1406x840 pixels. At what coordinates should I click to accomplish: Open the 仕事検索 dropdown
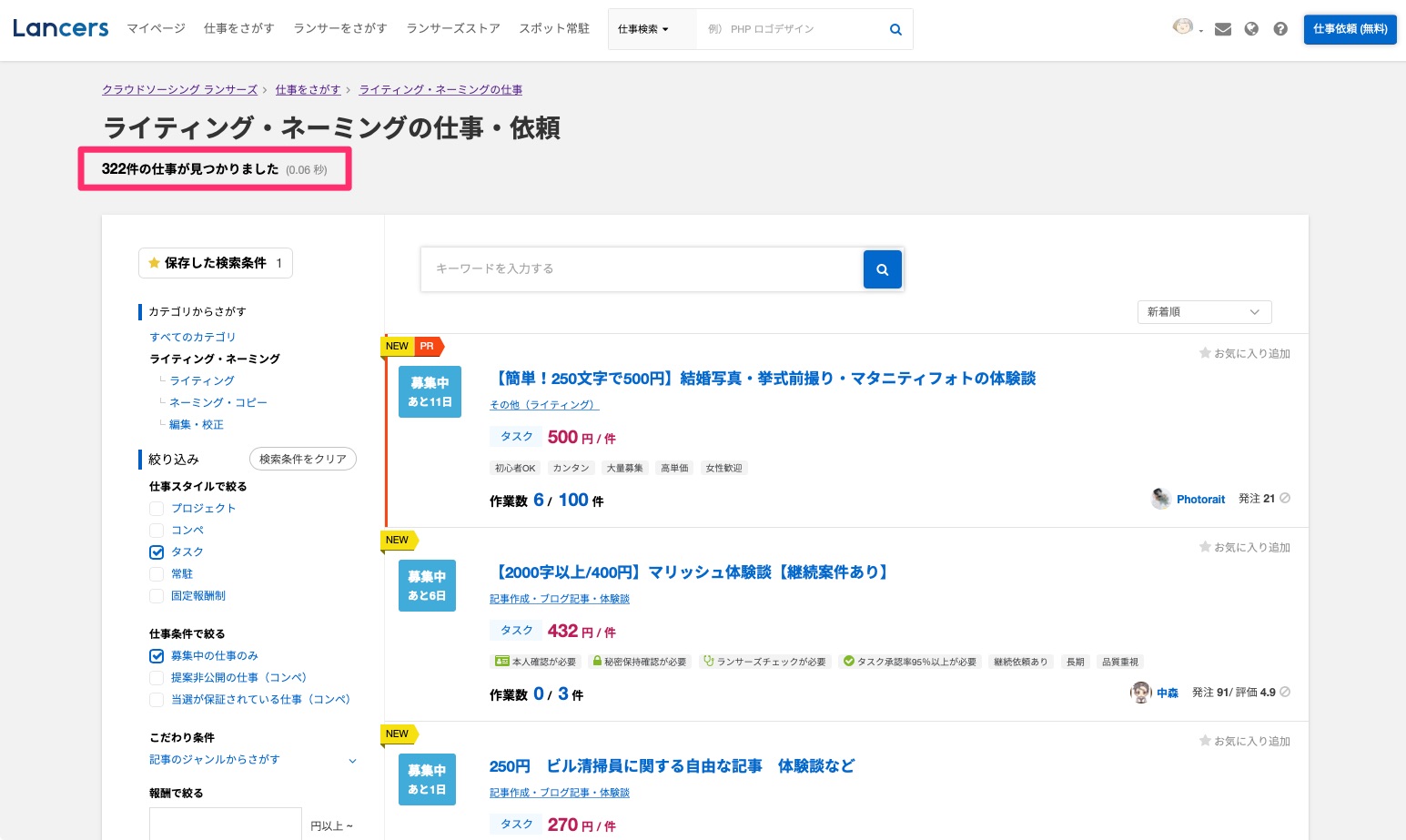pyautogui.click(x=643, y=29)
